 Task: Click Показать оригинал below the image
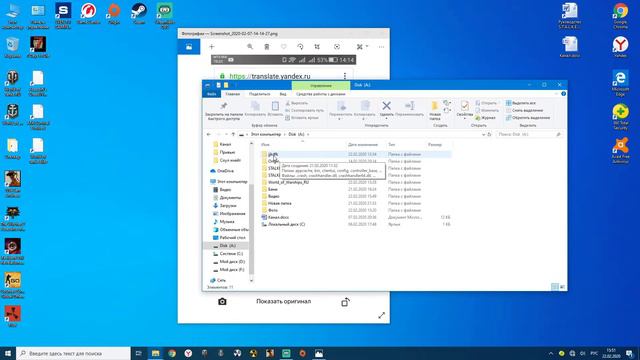click(283, 301)
